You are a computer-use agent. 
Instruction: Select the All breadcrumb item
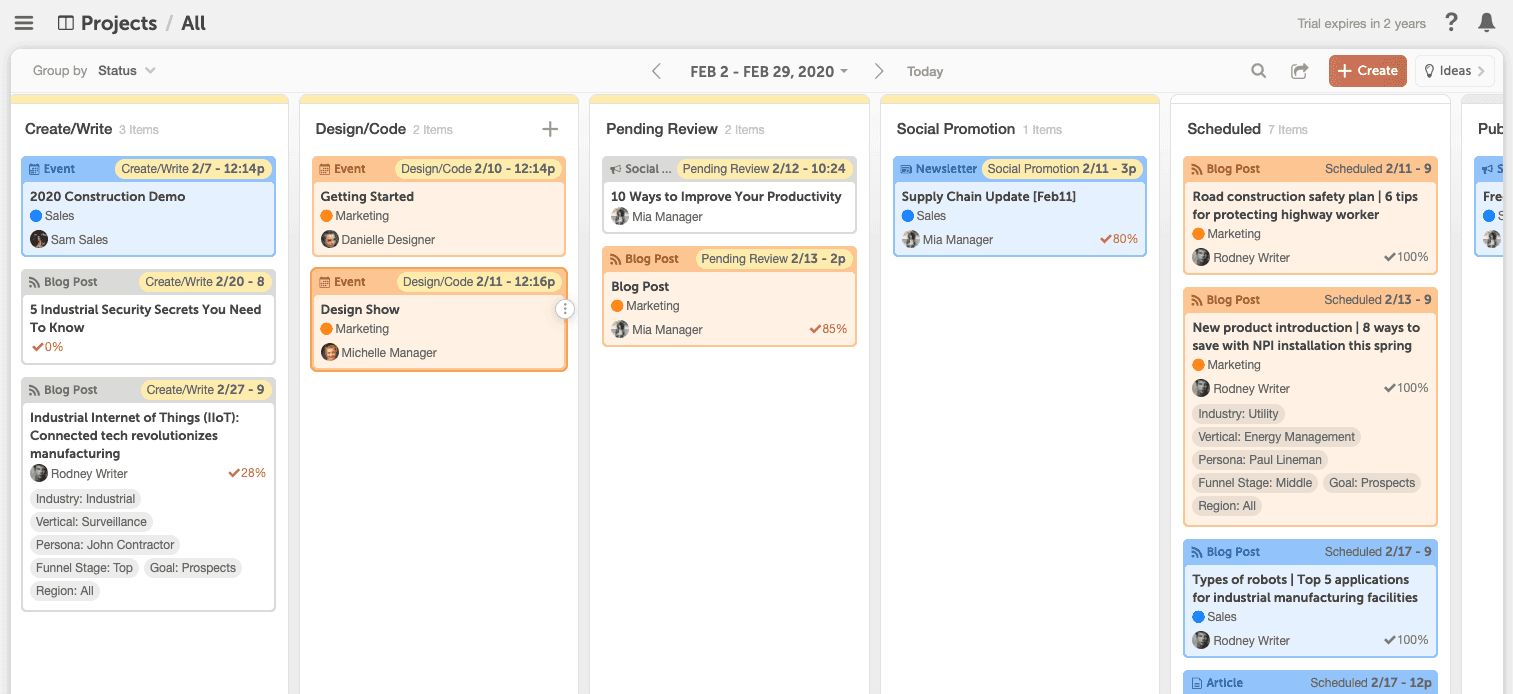[193, 23]
